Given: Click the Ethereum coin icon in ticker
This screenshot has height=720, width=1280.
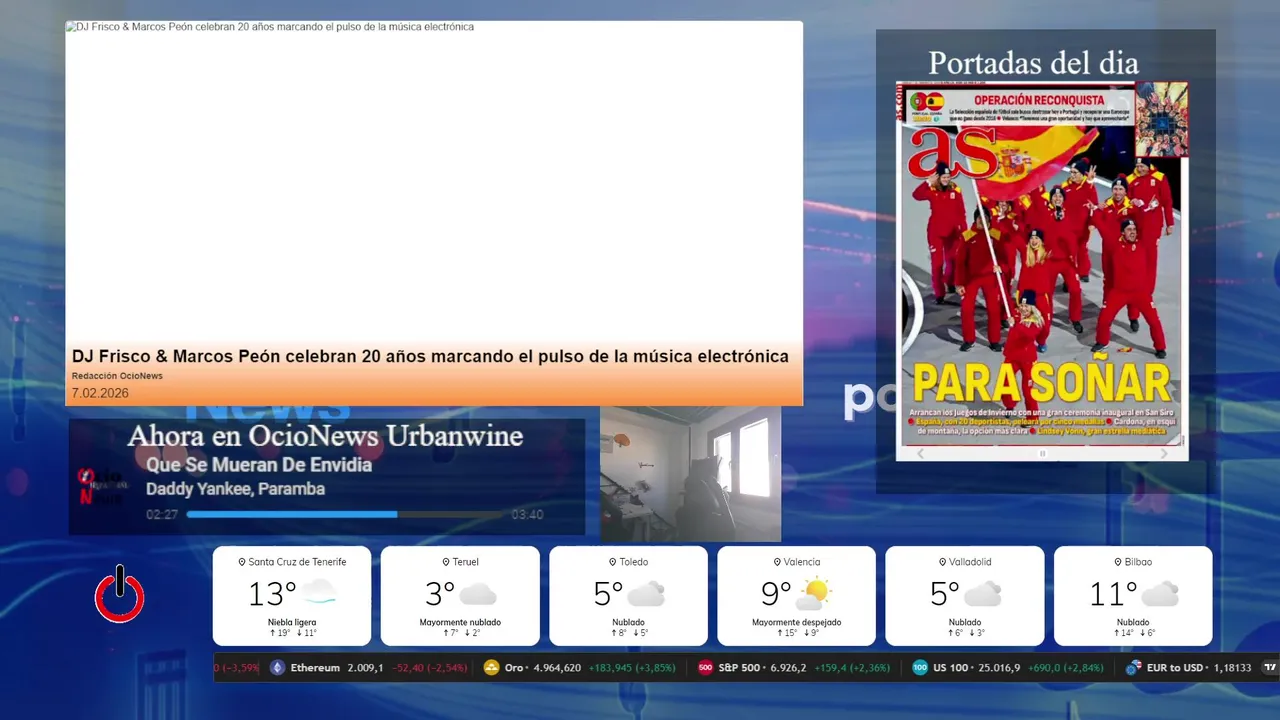Looking at the screenshot, I should 277,668.
